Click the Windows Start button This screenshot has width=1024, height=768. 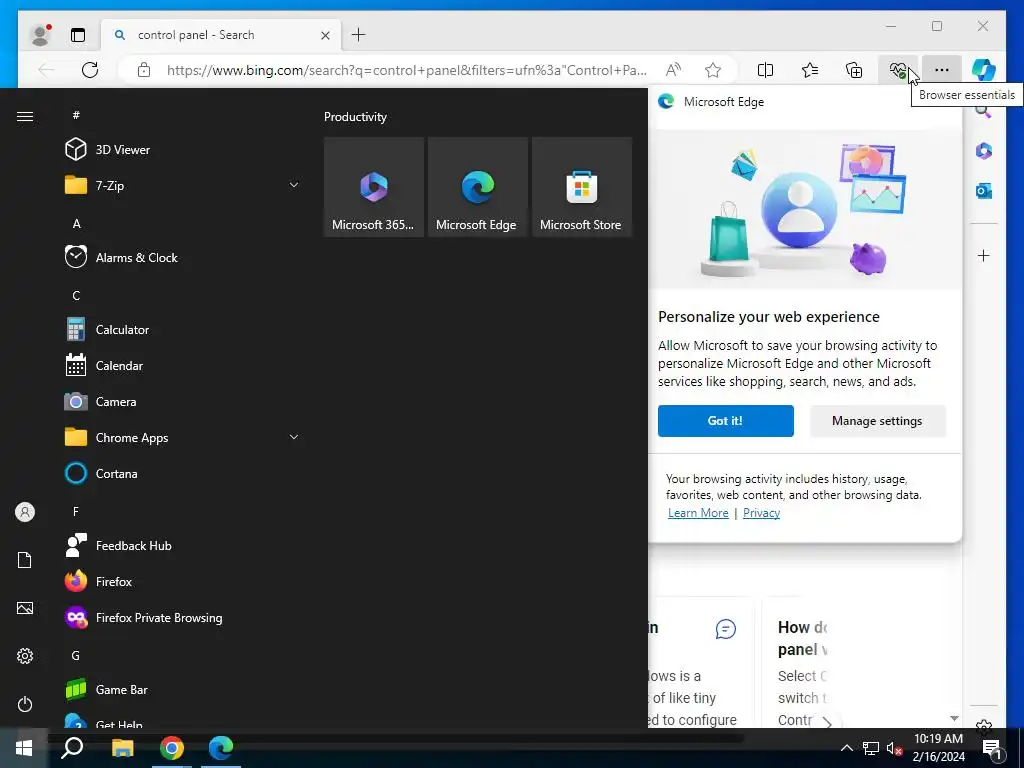pos(24,748)
